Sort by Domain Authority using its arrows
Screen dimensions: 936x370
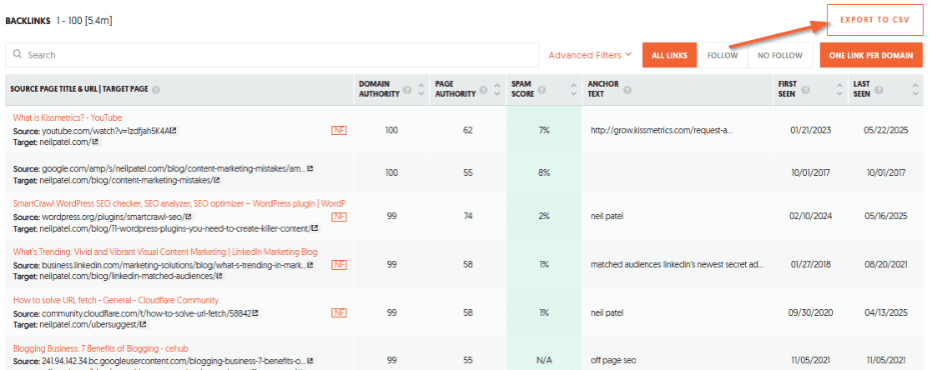coord(421,89)
